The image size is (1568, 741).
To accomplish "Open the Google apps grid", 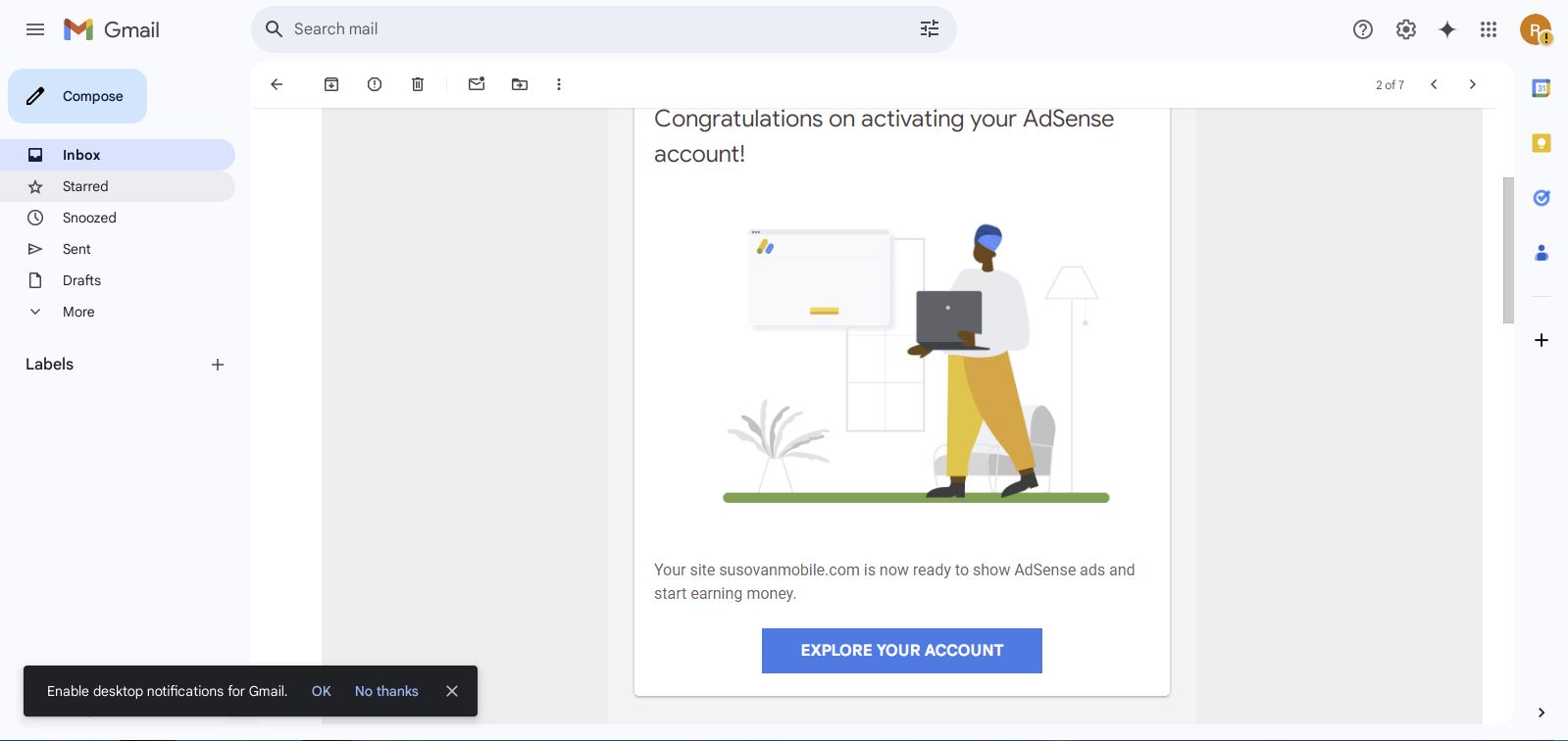I will [x=1489, y=29].
